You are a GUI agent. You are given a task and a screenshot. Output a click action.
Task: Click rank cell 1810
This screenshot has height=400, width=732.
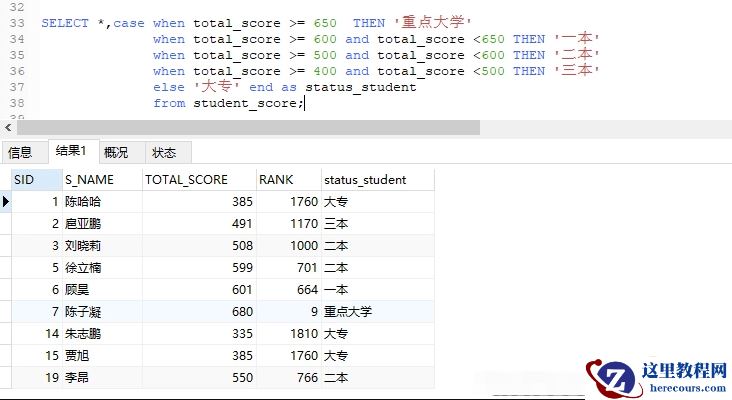289,333
